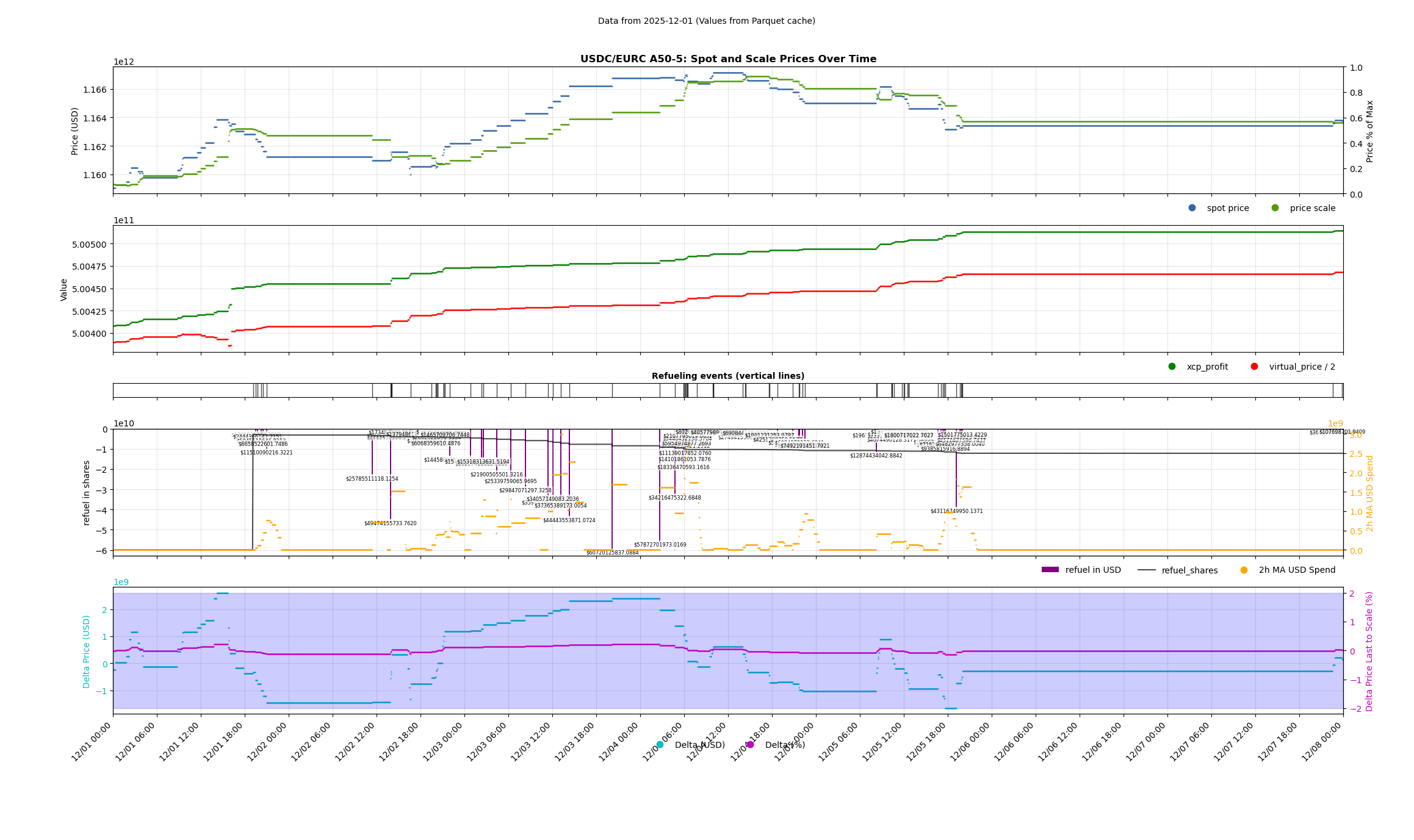Click the purple refuel in USD swatch

[1050, 570]
